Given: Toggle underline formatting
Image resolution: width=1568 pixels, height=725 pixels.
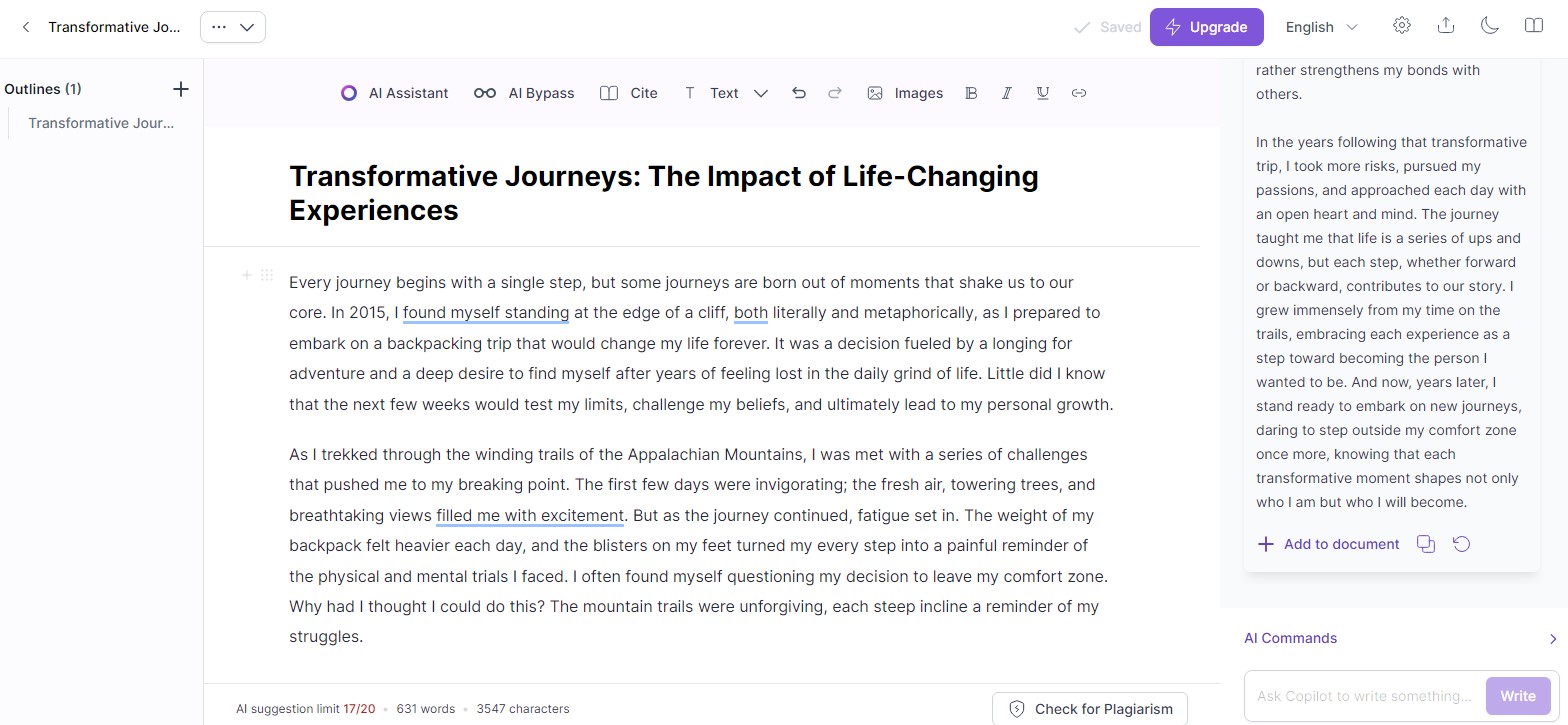Looking at the screenshot, I should (1043, 93).
